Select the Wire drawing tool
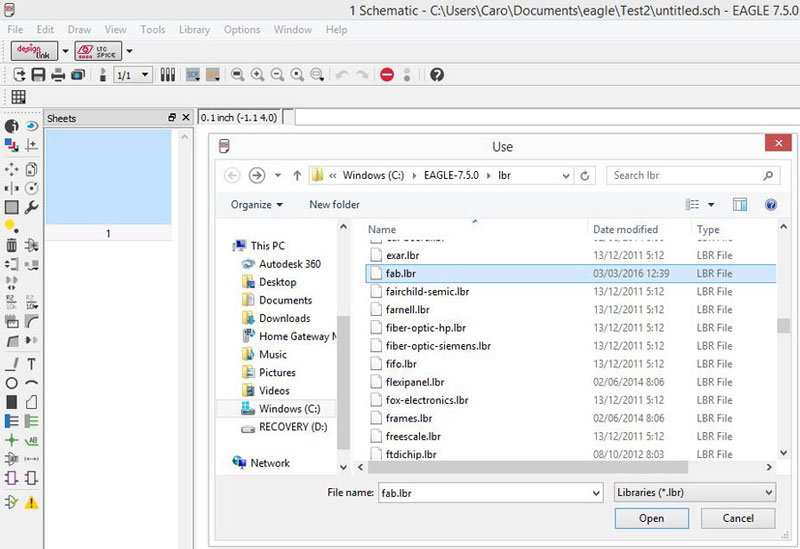The height and width of the screenshot is (549, 800). click(x=11, y=364)
